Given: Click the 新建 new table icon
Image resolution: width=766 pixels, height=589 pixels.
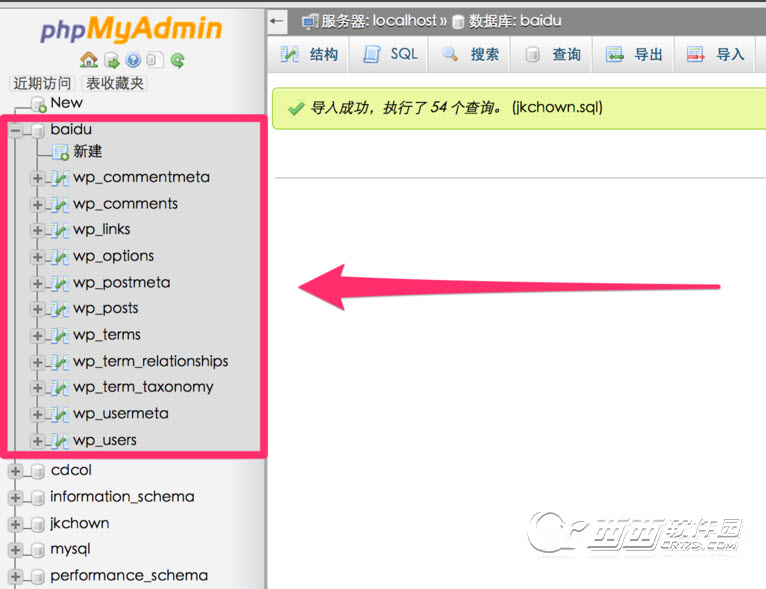Looking at the screenshot, I should 60,152.
